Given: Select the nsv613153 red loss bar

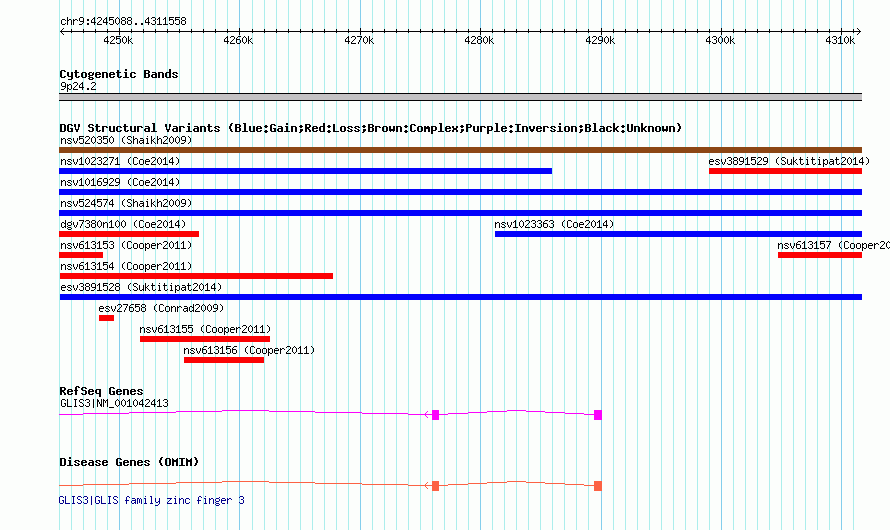Looking at the screenshot, I should (81, 255).
